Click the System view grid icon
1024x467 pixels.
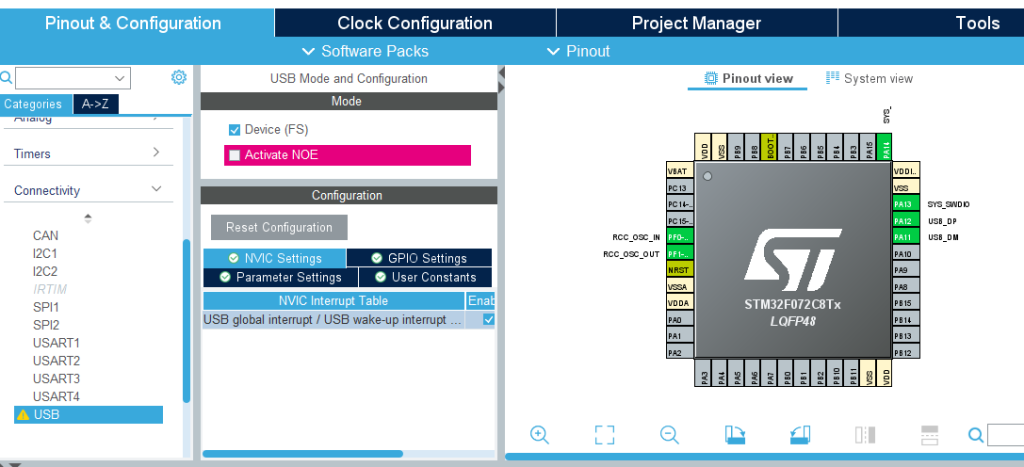click(832, 78)
